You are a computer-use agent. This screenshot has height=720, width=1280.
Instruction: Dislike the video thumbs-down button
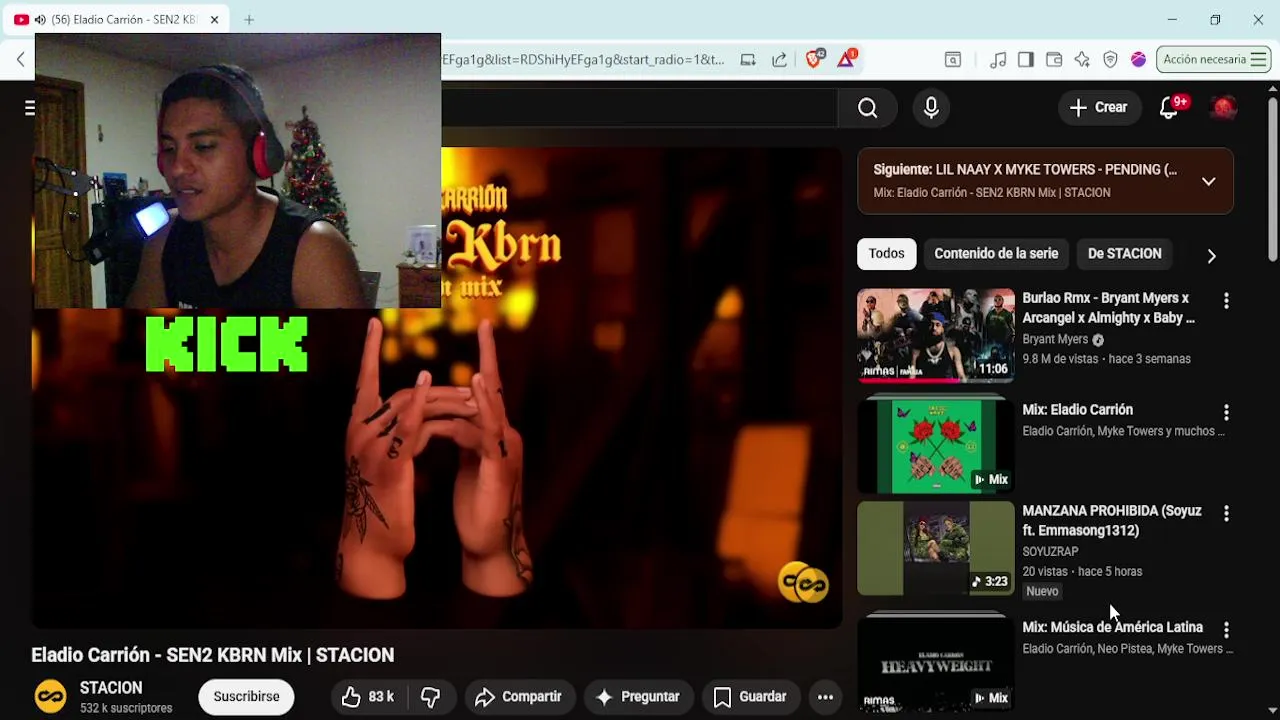coord(430,697)
